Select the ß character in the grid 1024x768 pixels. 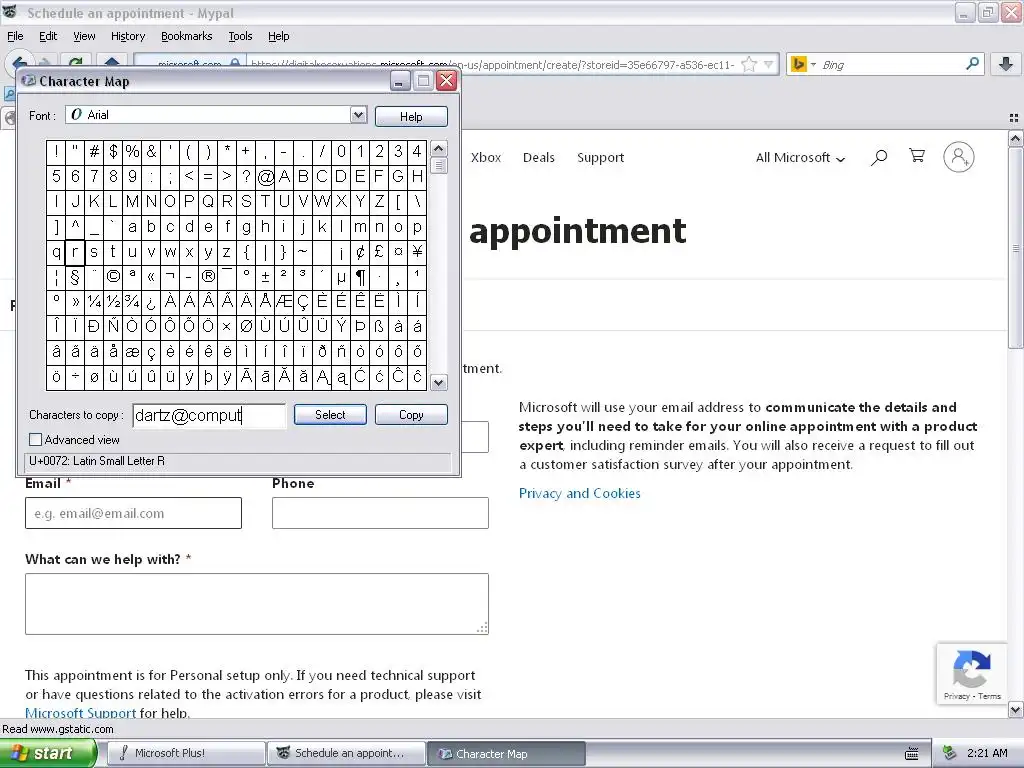coord(379,327)
